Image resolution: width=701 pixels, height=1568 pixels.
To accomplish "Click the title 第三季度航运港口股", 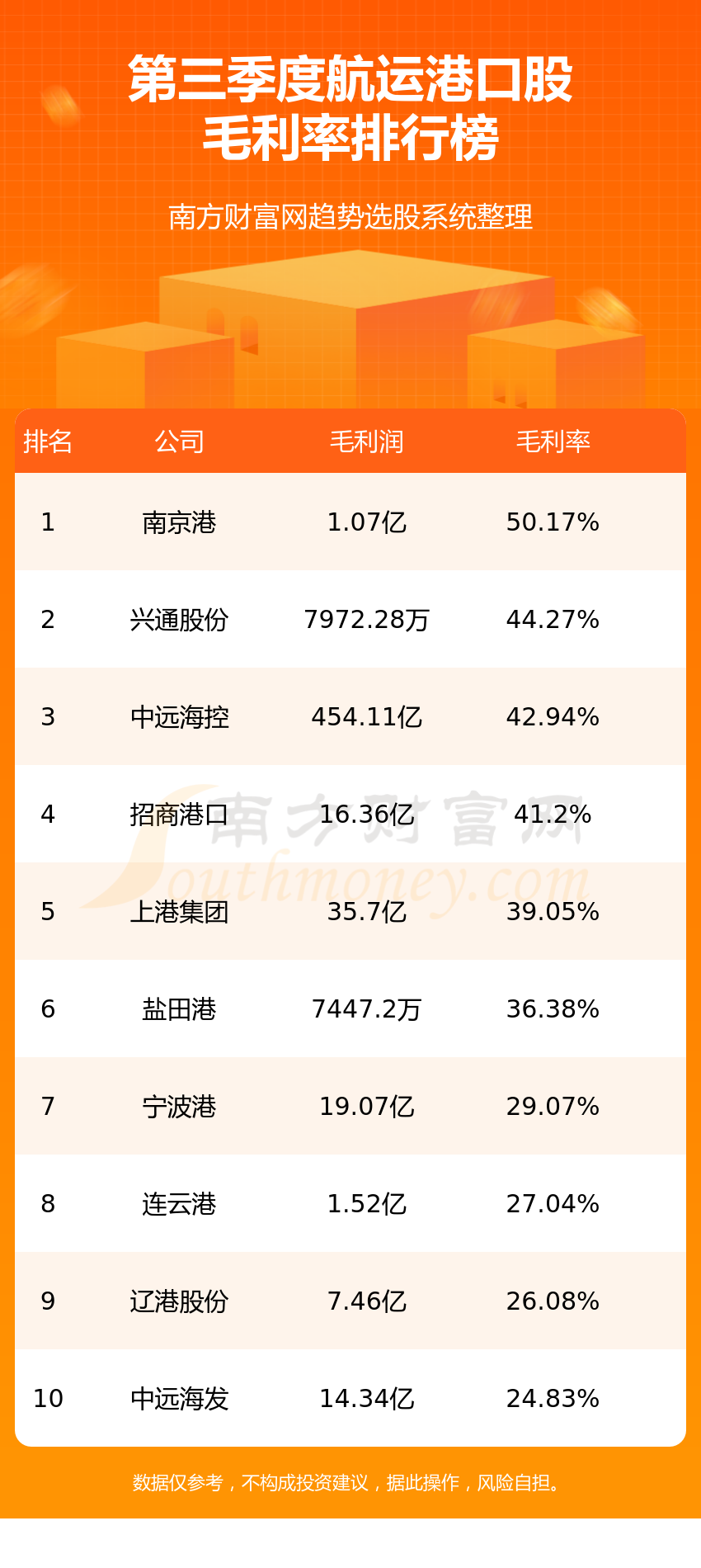I will 350,80.
